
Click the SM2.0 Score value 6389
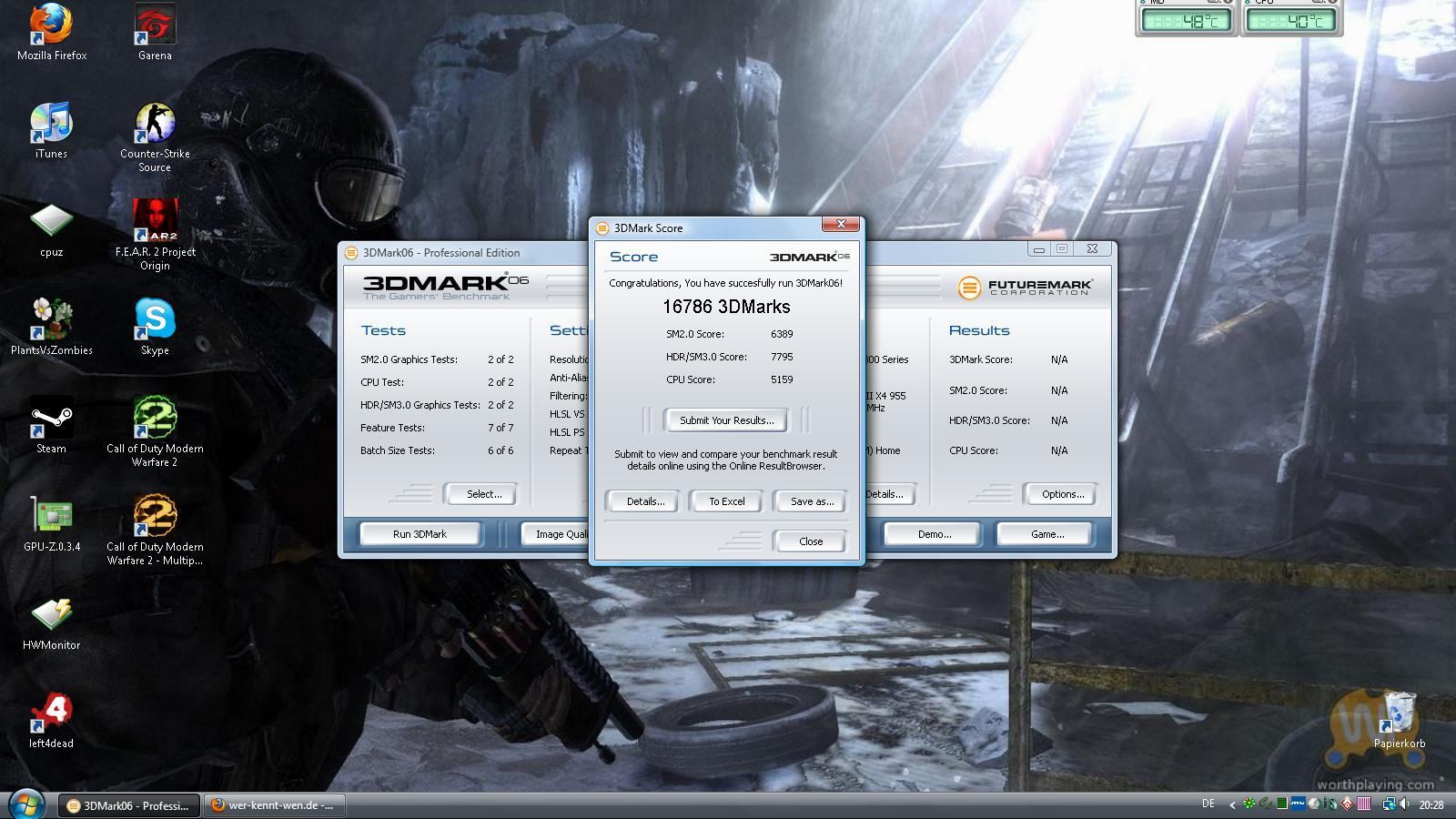[x=782, y=334]
